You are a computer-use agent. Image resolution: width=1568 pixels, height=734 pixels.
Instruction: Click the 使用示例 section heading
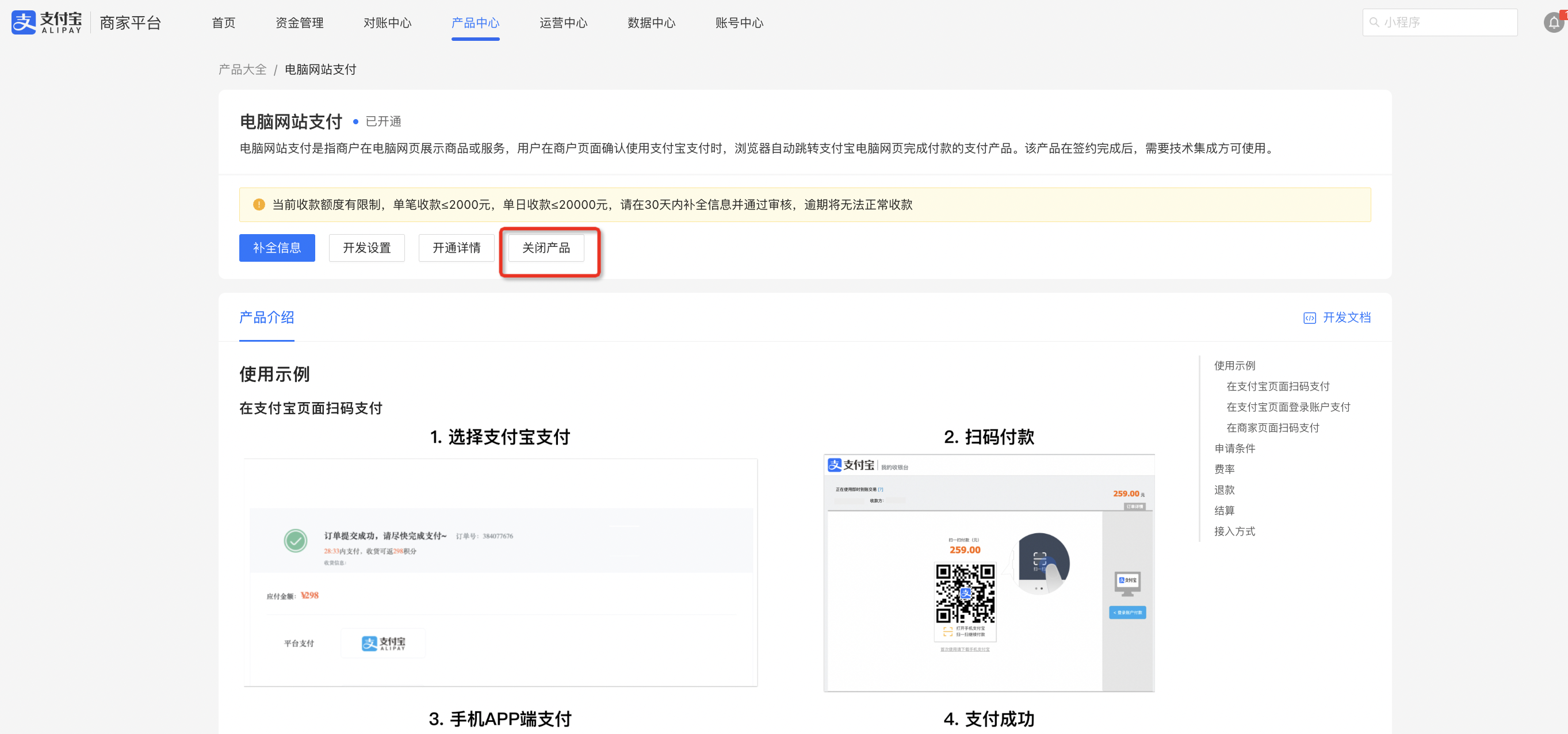point(274,374)
